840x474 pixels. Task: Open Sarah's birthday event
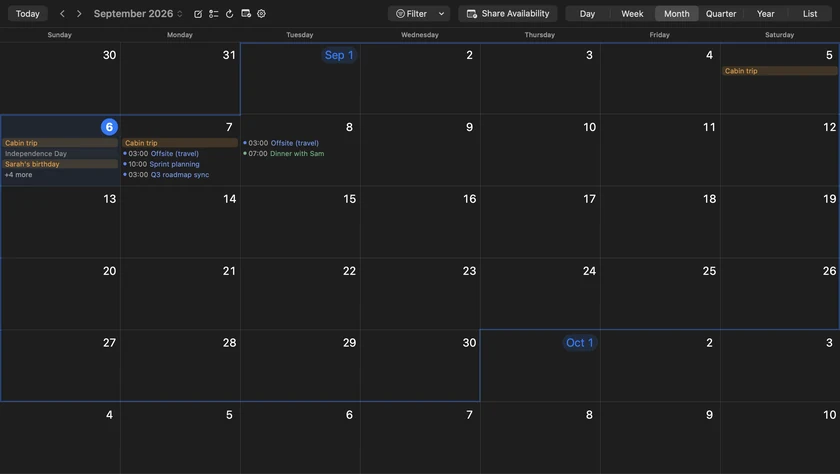click(60, 164)
